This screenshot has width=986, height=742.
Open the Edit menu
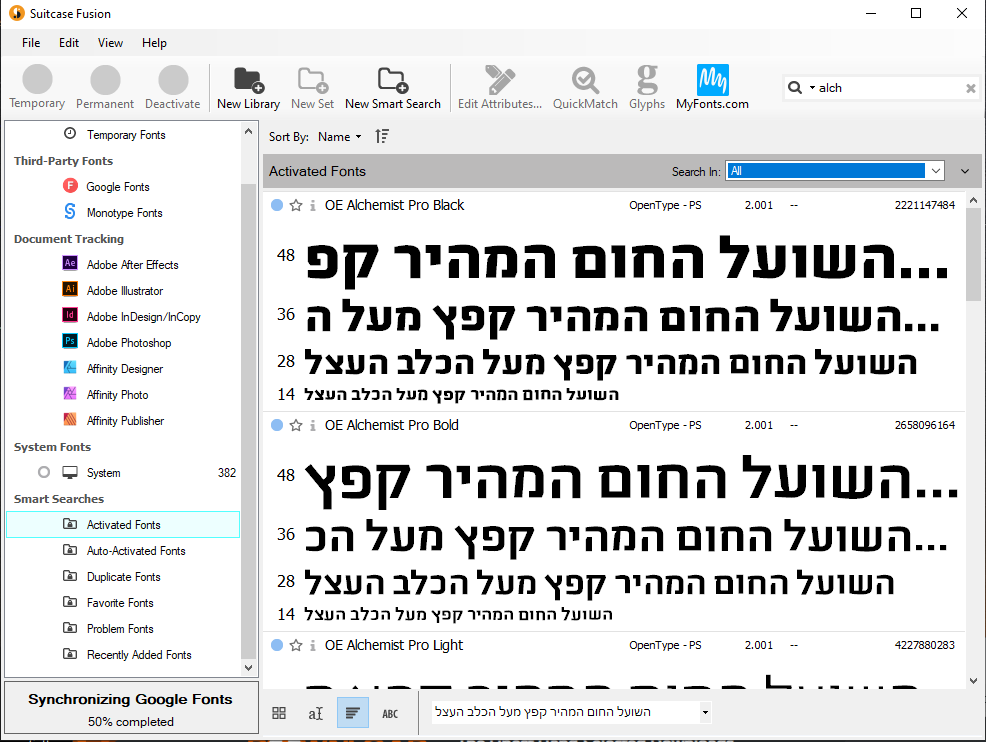point(69,43)
